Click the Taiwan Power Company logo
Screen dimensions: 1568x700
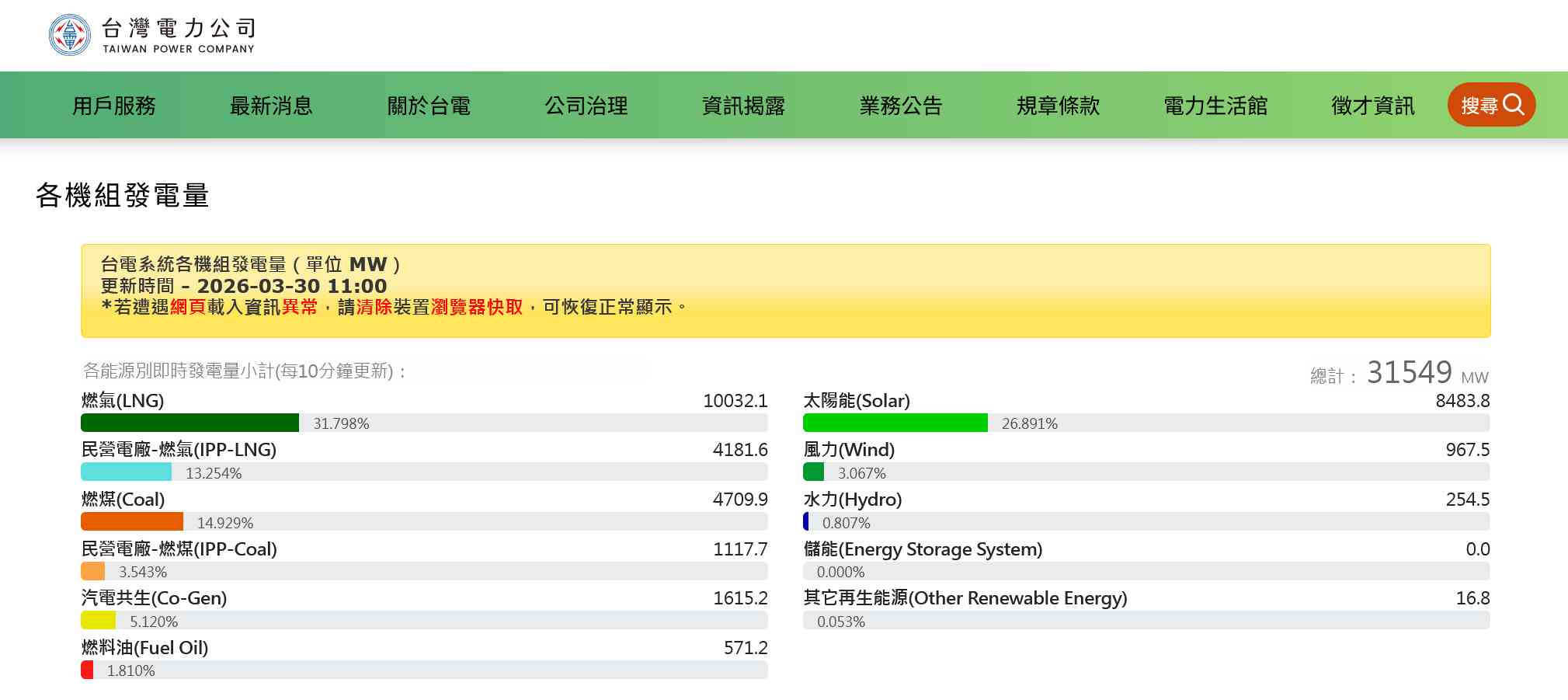(x=152, y=35)
